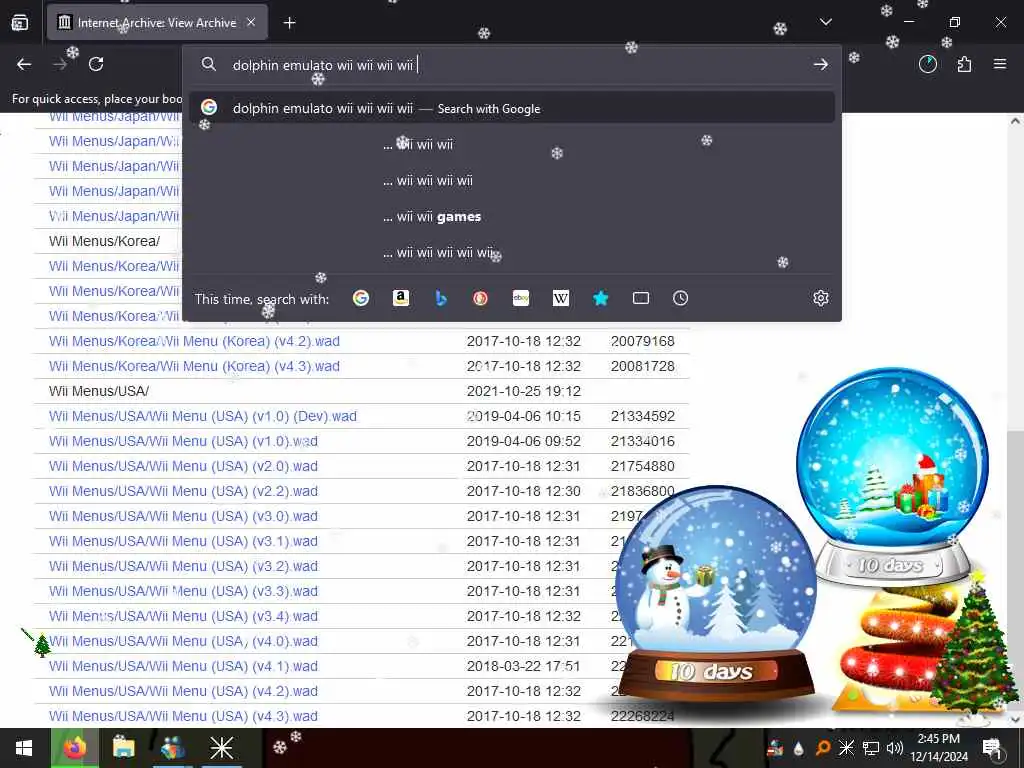This screenshot has width=1024, height=768.
Task: Open the network tray icon
Action: [870, 748]
